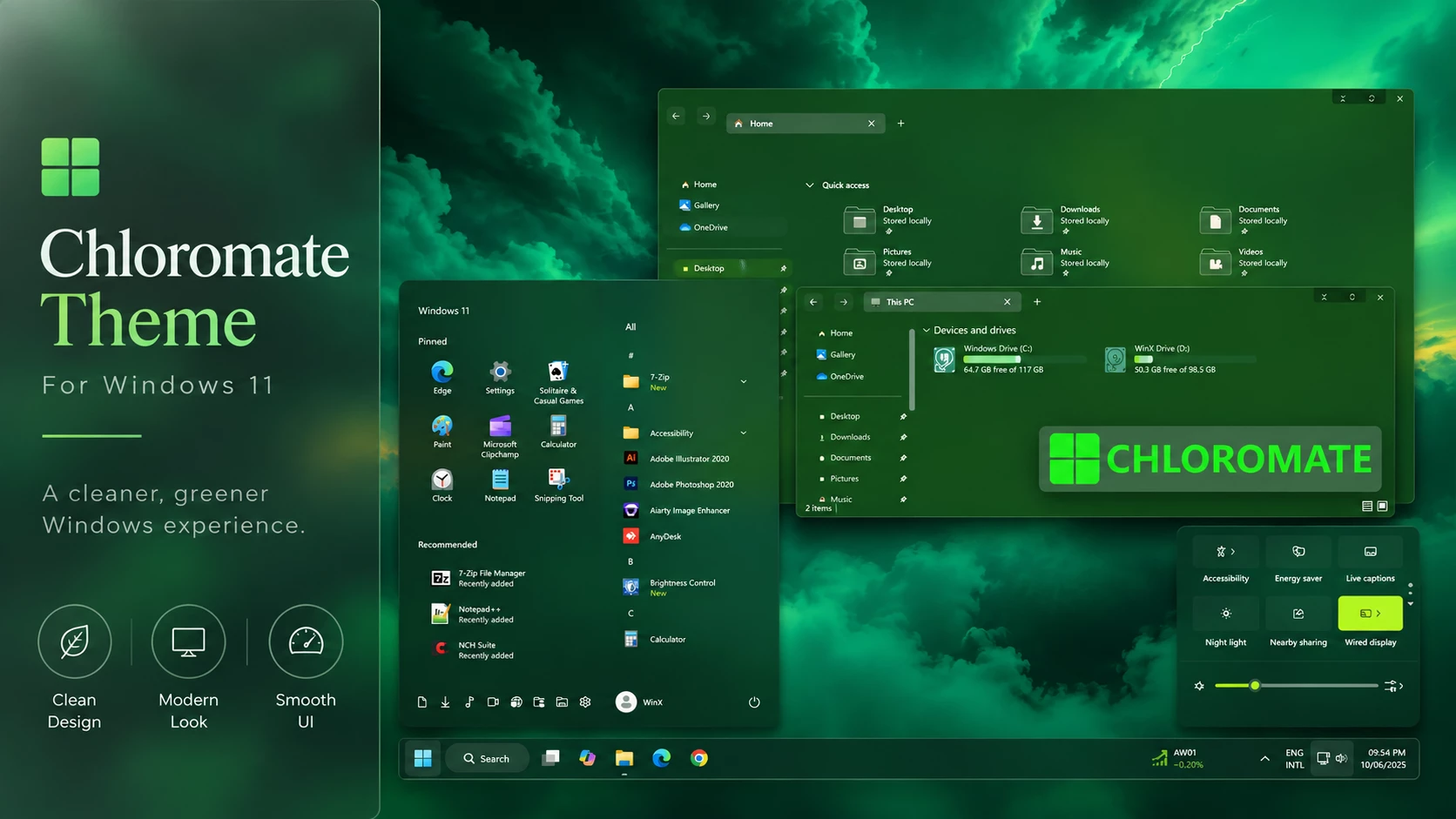The width and height of the screenshot is (1456, 819).
Task: Open Windows Drive (C:)
Action: [1010, 359]
